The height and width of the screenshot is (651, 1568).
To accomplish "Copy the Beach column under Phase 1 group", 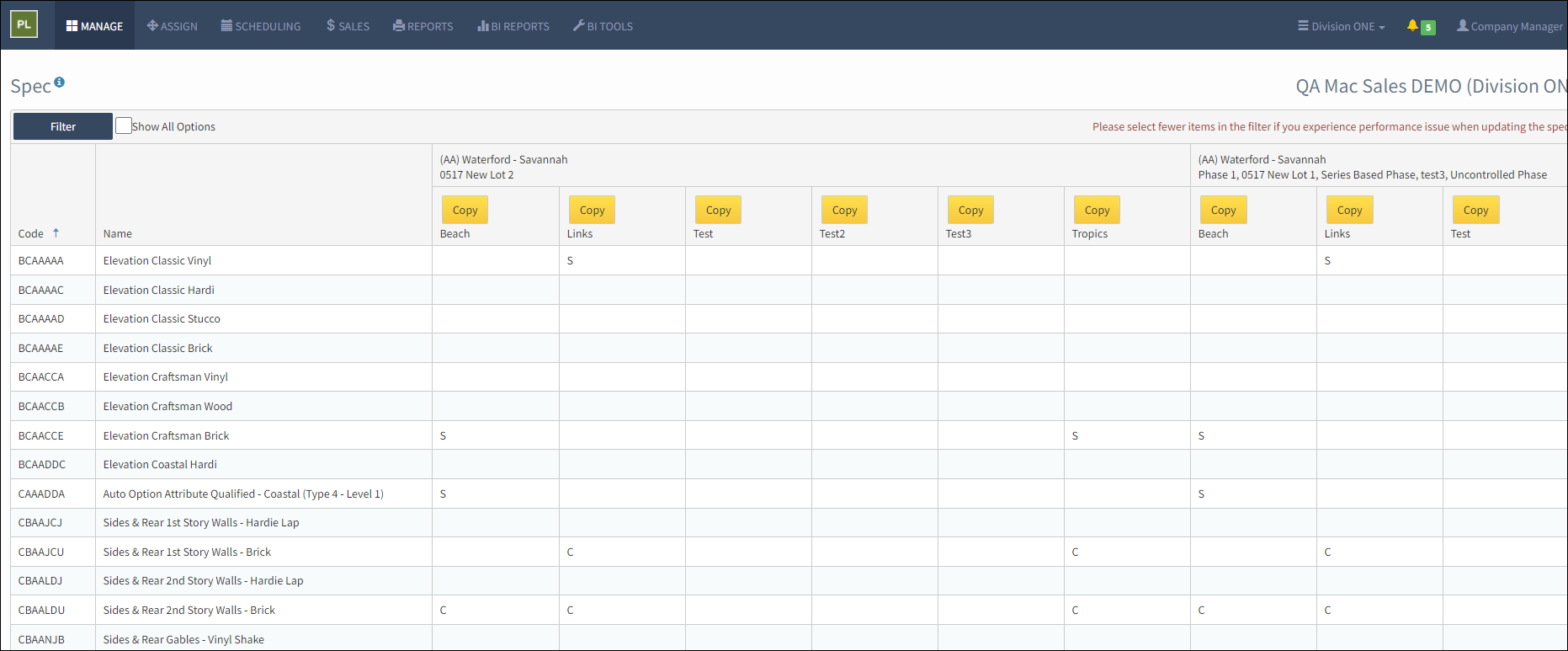I will (x=1223, y=210).
